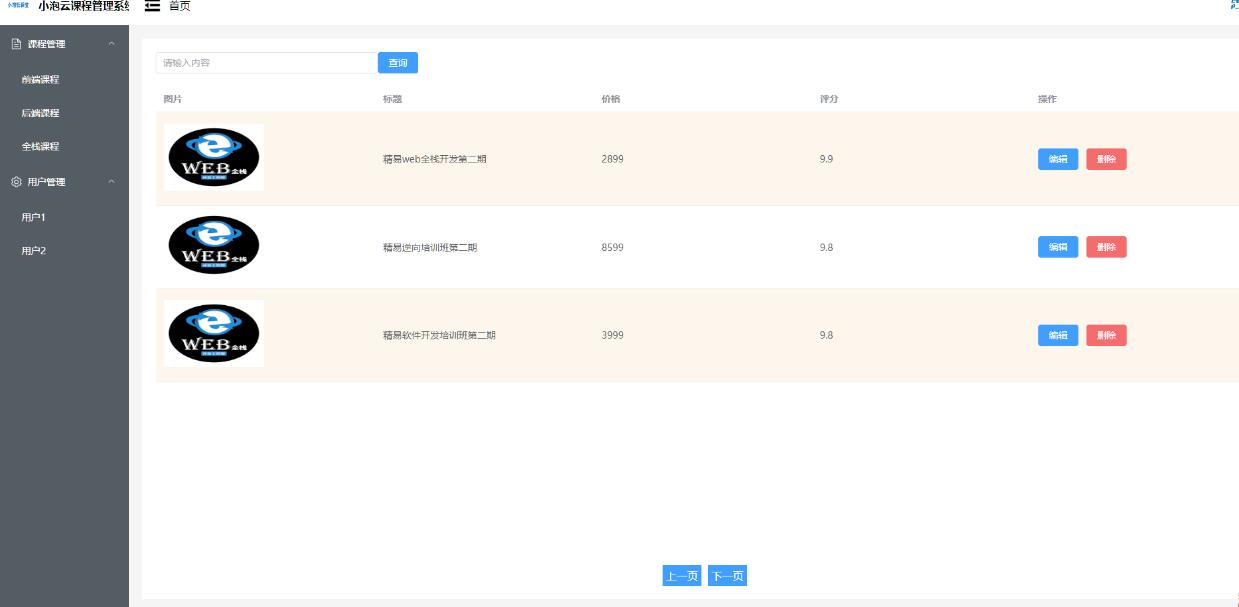
Task: Click the document icon beside 课程管理
Action: click(x=16, y=44)
